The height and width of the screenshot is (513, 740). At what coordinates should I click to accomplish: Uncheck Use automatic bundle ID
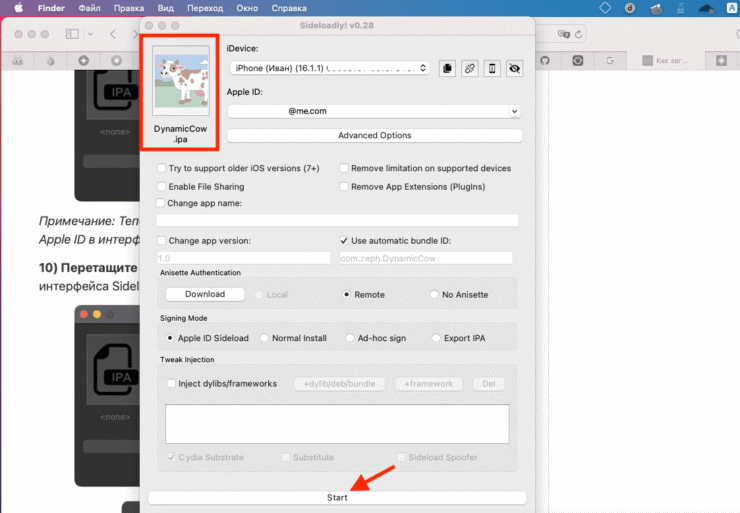coord(344,241)
